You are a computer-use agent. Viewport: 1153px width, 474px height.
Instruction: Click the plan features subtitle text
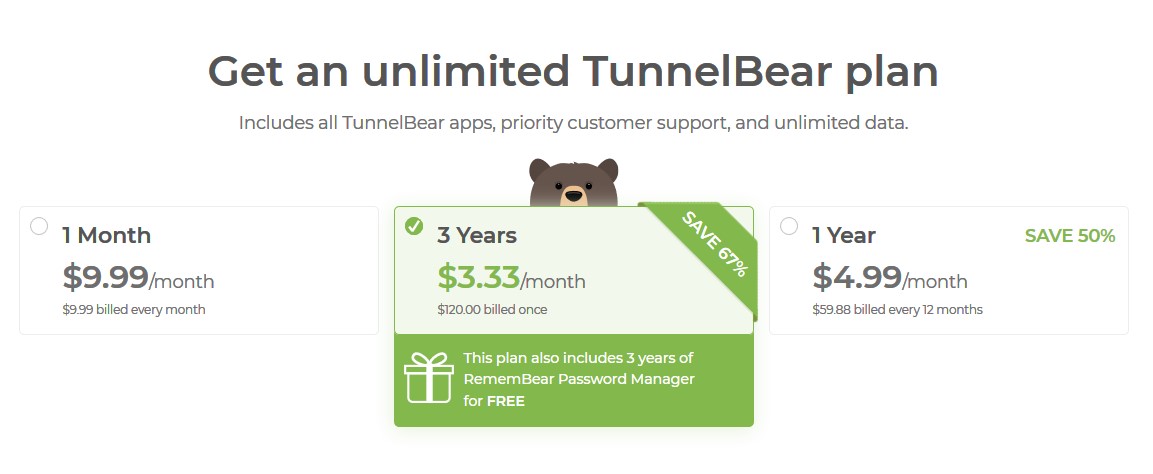pos(574,123)
